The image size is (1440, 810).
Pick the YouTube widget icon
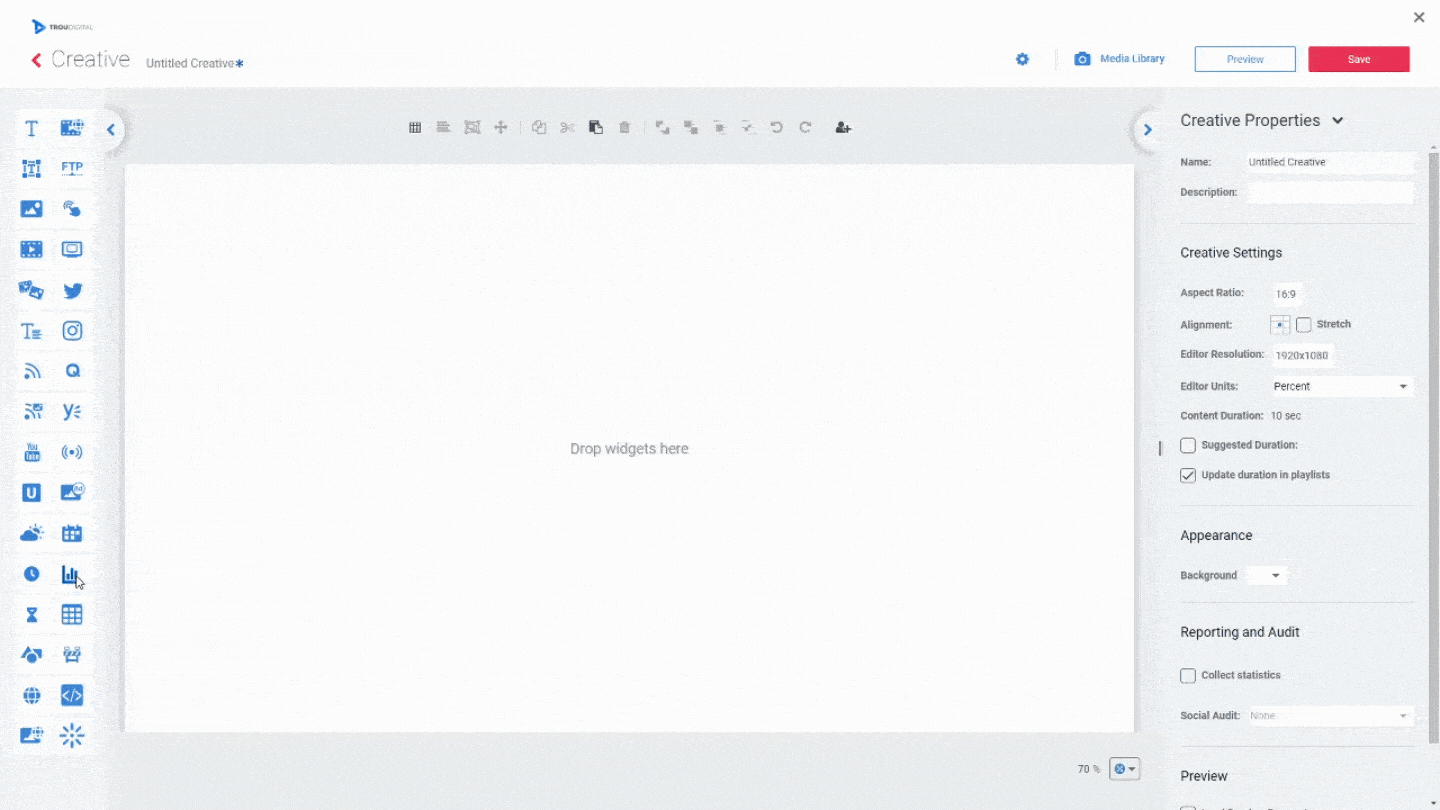click(32, 452)
